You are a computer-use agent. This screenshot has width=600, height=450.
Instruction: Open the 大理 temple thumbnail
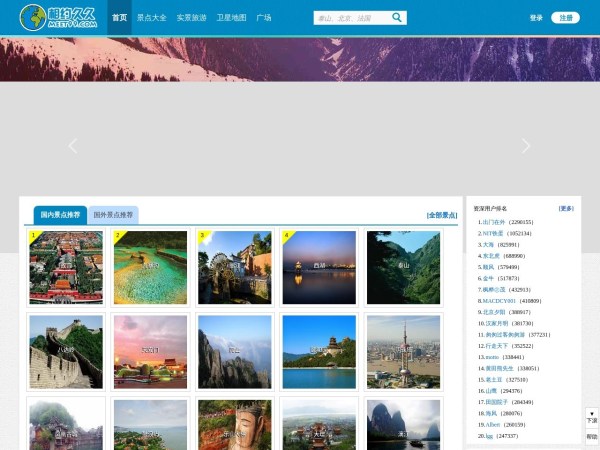(x=319, y=425)
